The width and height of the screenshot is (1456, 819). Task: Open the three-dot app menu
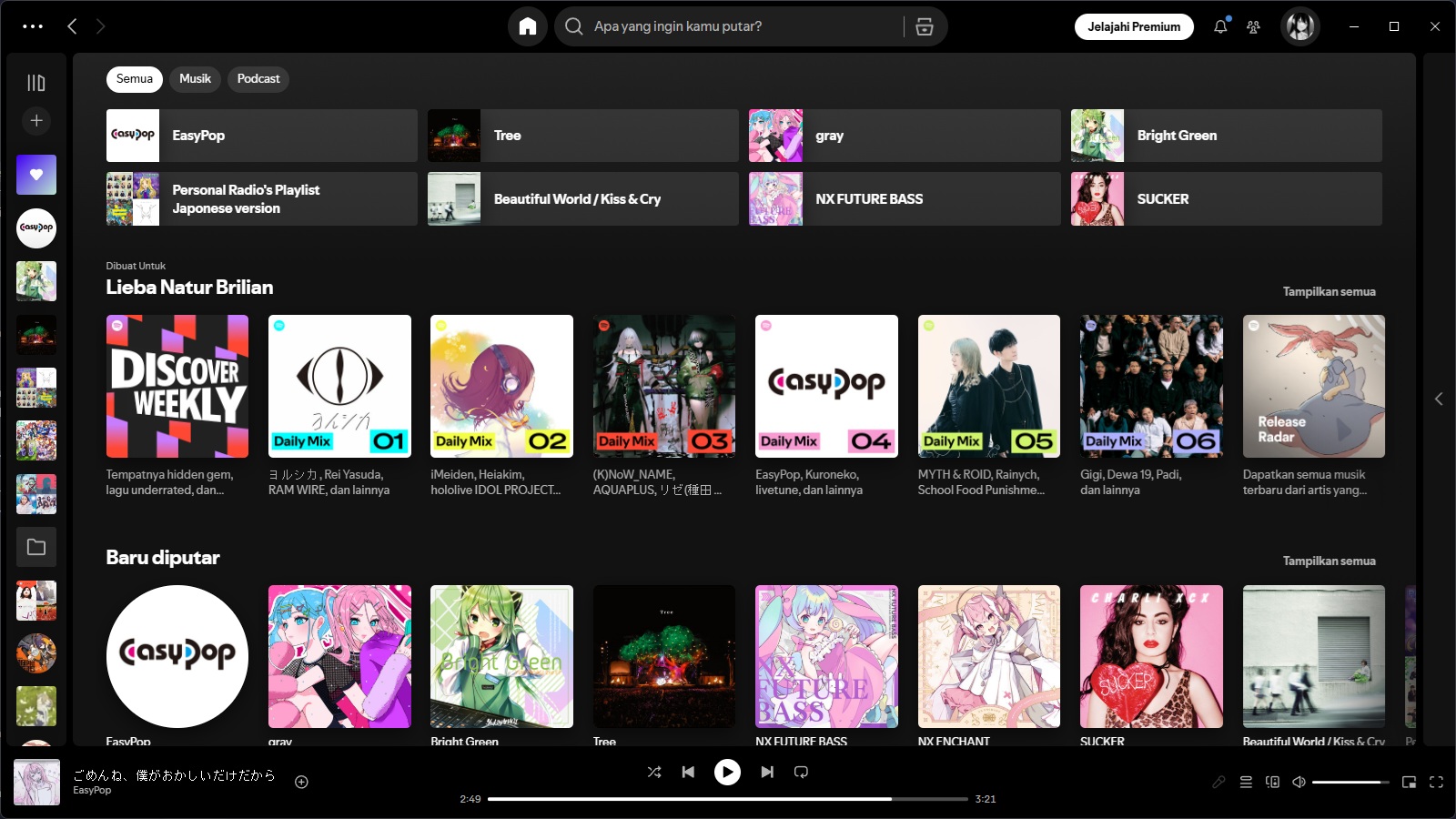(x=33, y=26)
